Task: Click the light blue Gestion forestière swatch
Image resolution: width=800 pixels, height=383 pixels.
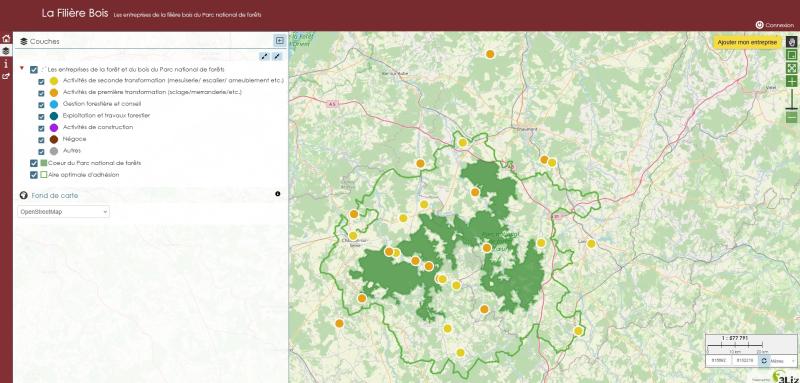Action: point(54,105)
